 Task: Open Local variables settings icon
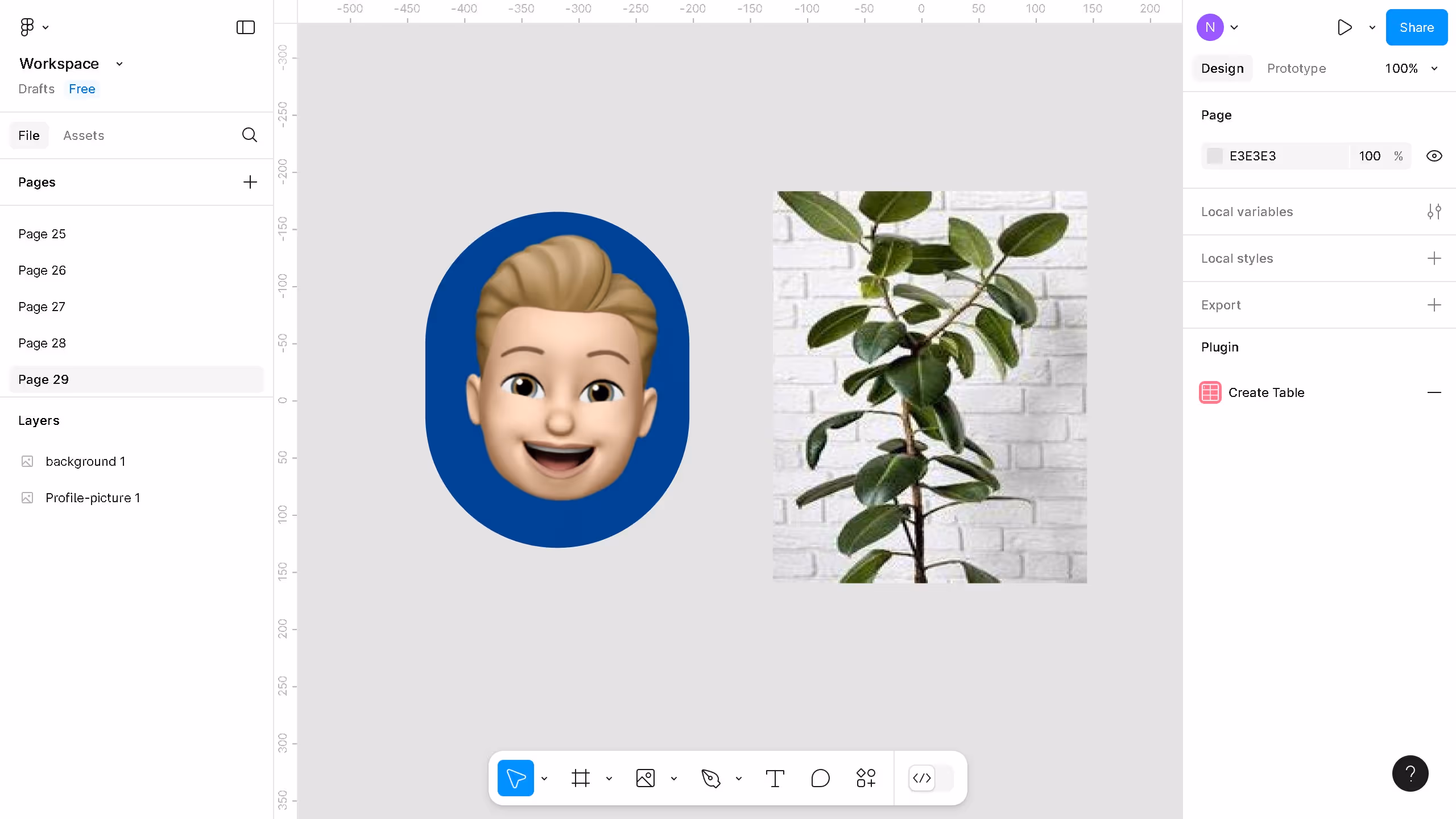coord(1434,212)
